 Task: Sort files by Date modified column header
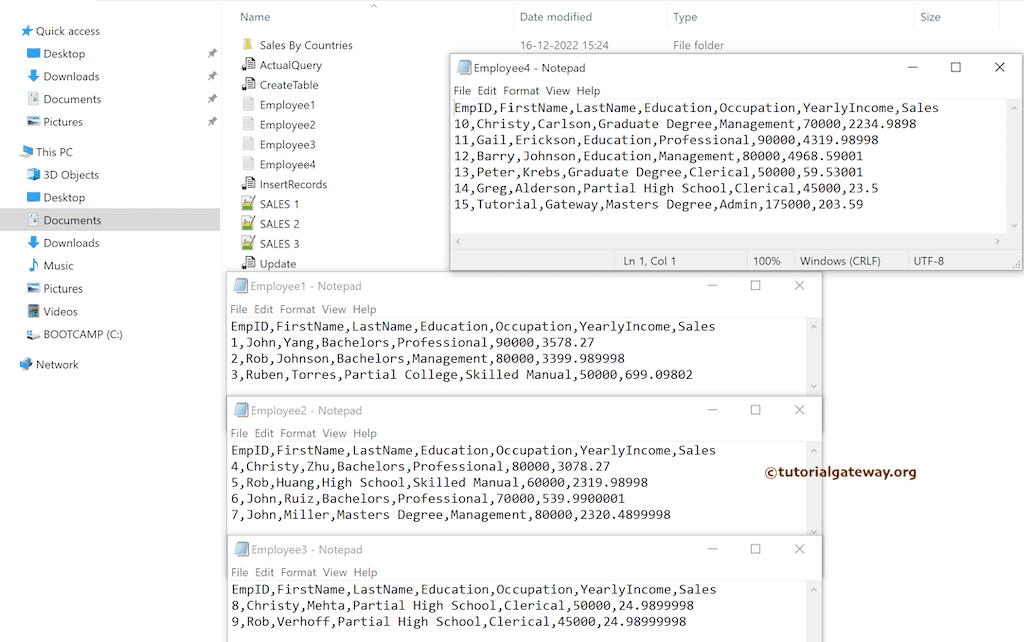click(556, 17)
